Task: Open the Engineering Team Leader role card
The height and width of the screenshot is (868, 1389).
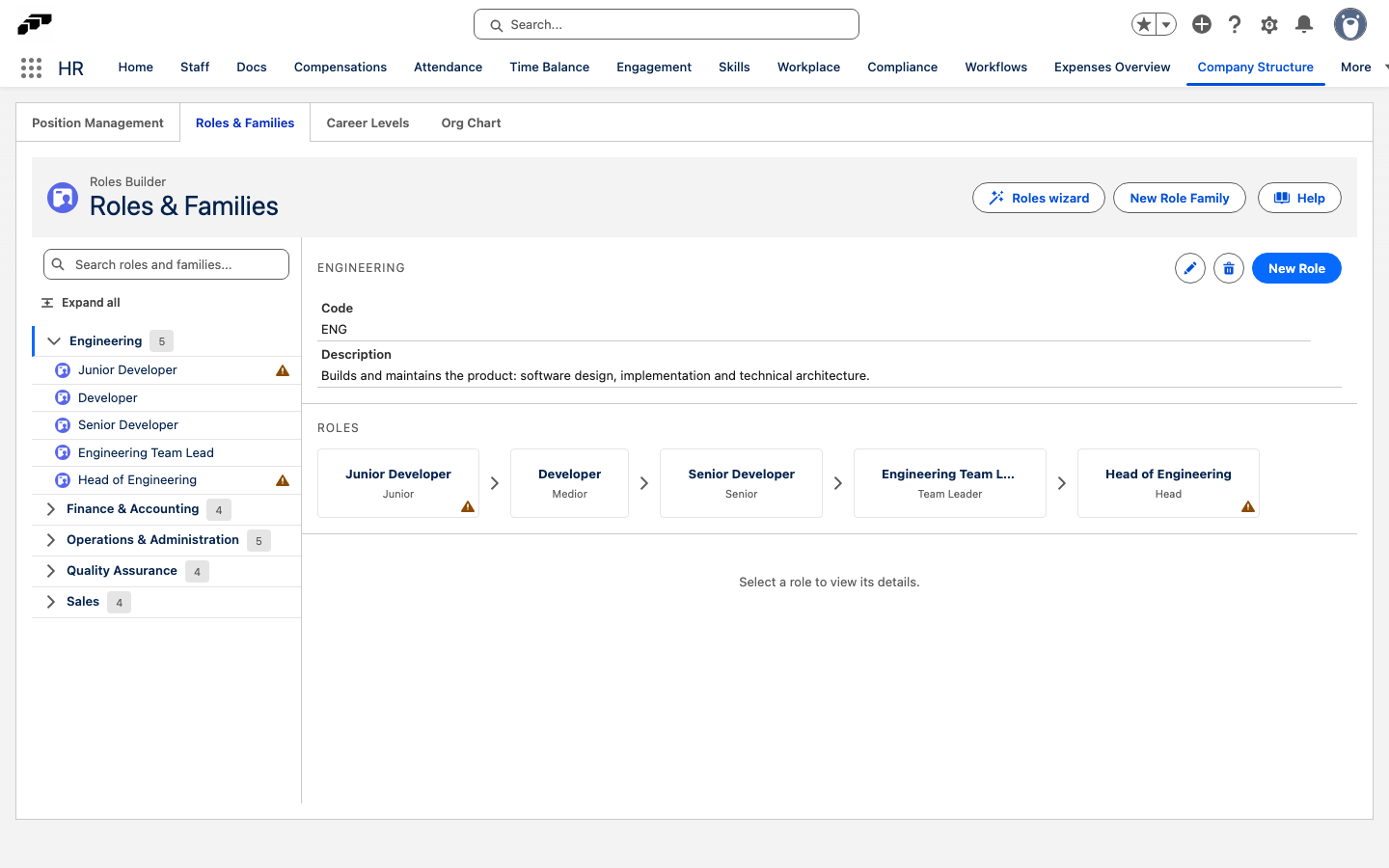Action: [950, 483]
